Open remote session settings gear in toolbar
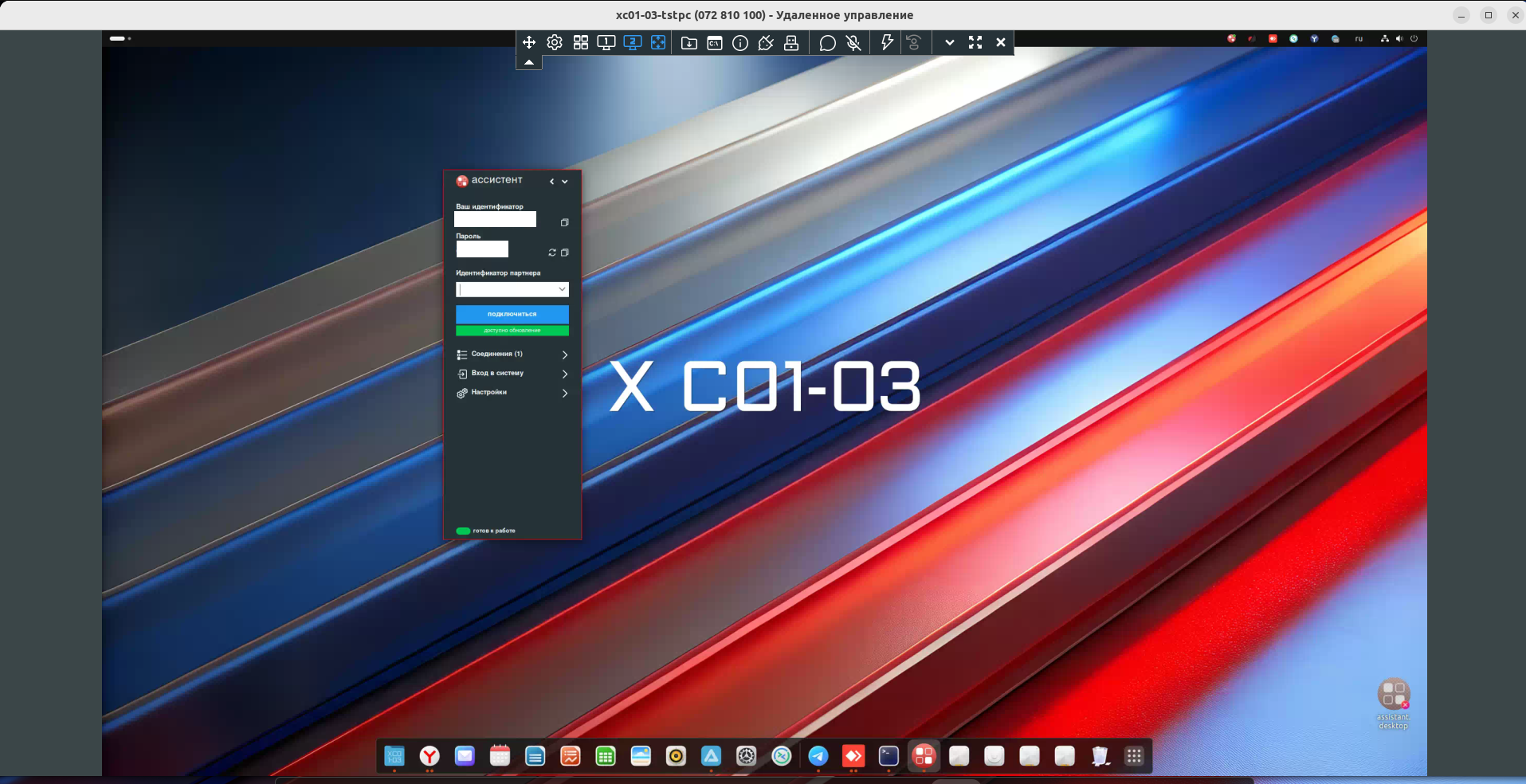Screen dimensions: 1526x784 click(555, 43)
